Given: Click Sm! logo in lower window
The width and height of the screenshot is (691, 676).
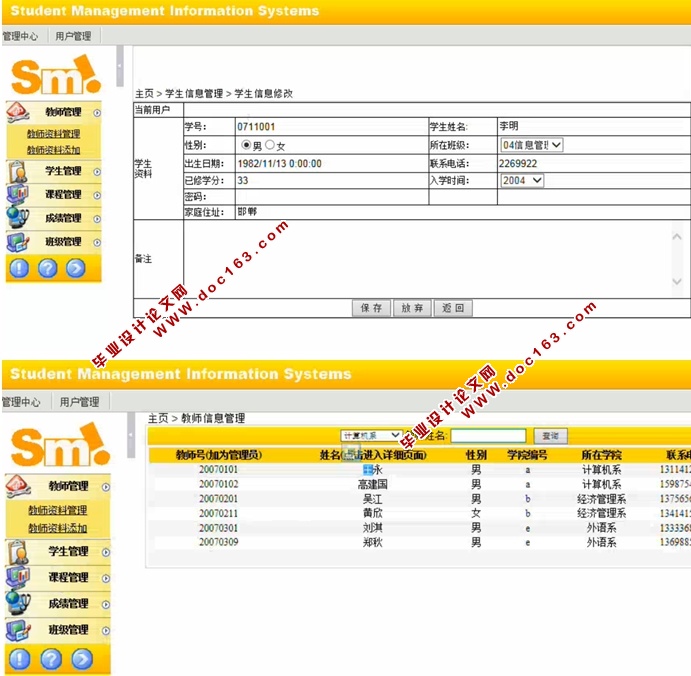Looking at the screenshot, I should pos(60,445).
